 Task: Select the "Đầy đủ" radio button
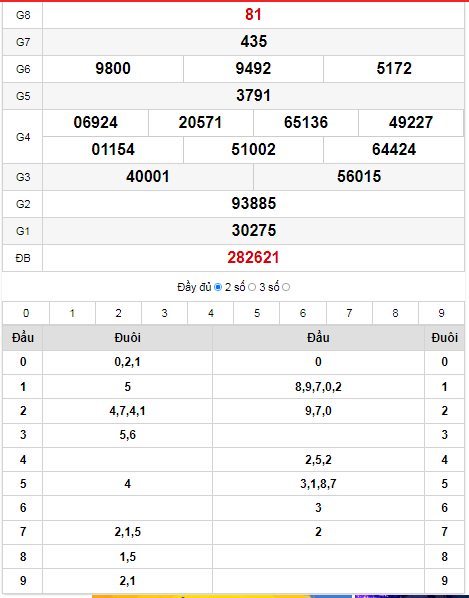pyautogui.click(x=218, y=287)
